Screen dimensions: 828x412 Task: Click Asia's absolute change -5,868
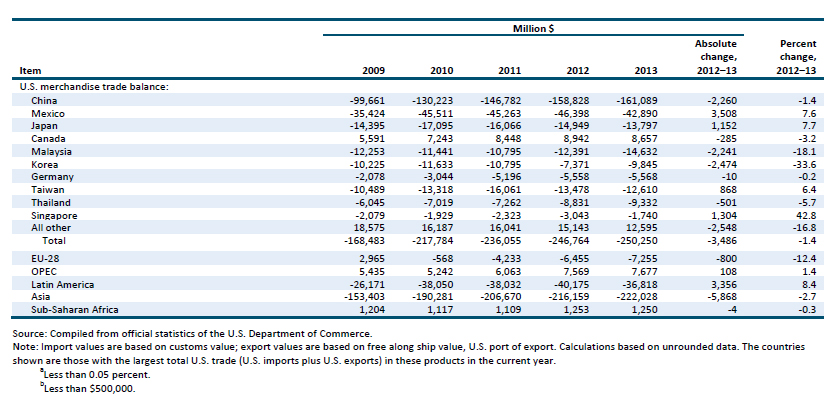(x=722, y=297)
